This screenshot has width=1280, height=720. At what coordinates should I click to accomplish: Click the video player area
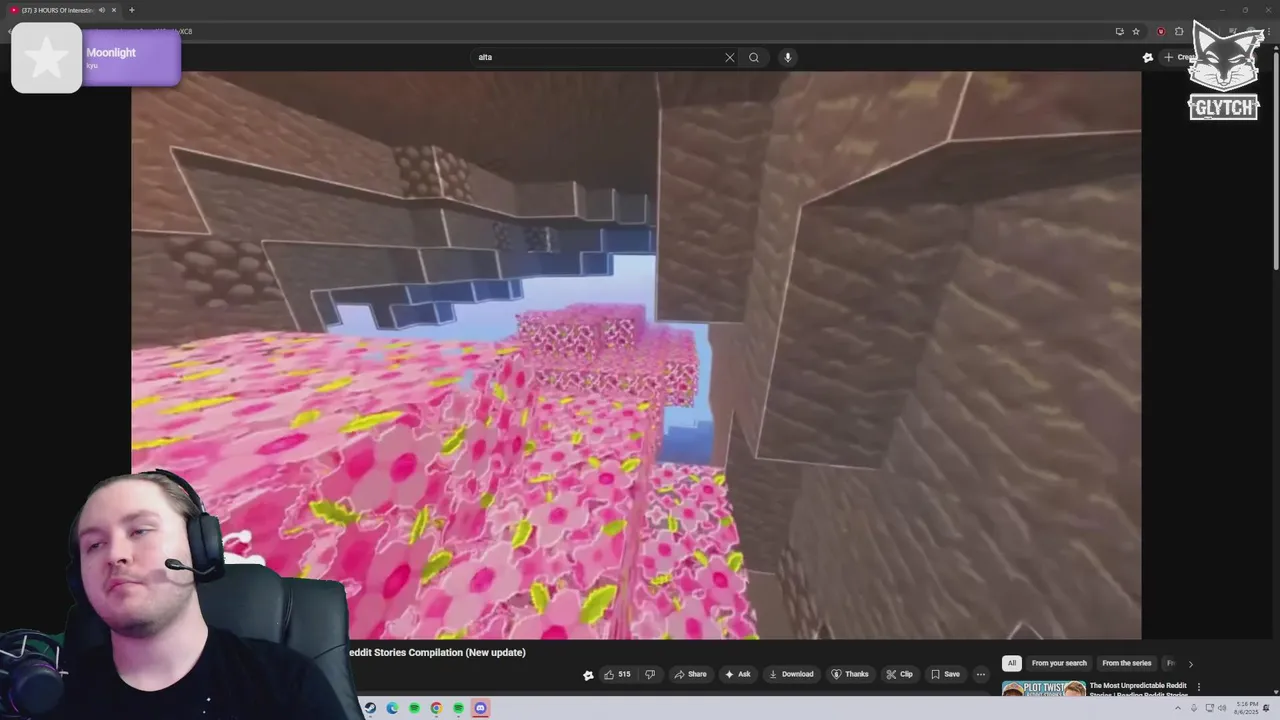tap(636, 355)
